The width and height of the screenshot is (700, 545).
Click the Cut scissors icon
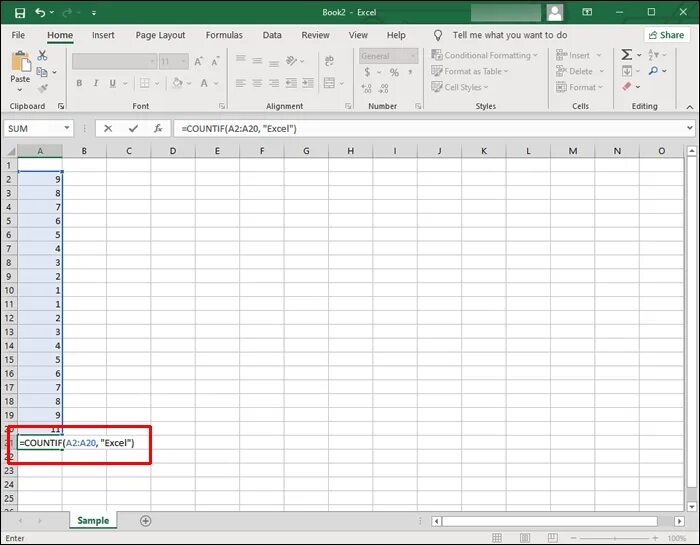(x=42, y=55)
